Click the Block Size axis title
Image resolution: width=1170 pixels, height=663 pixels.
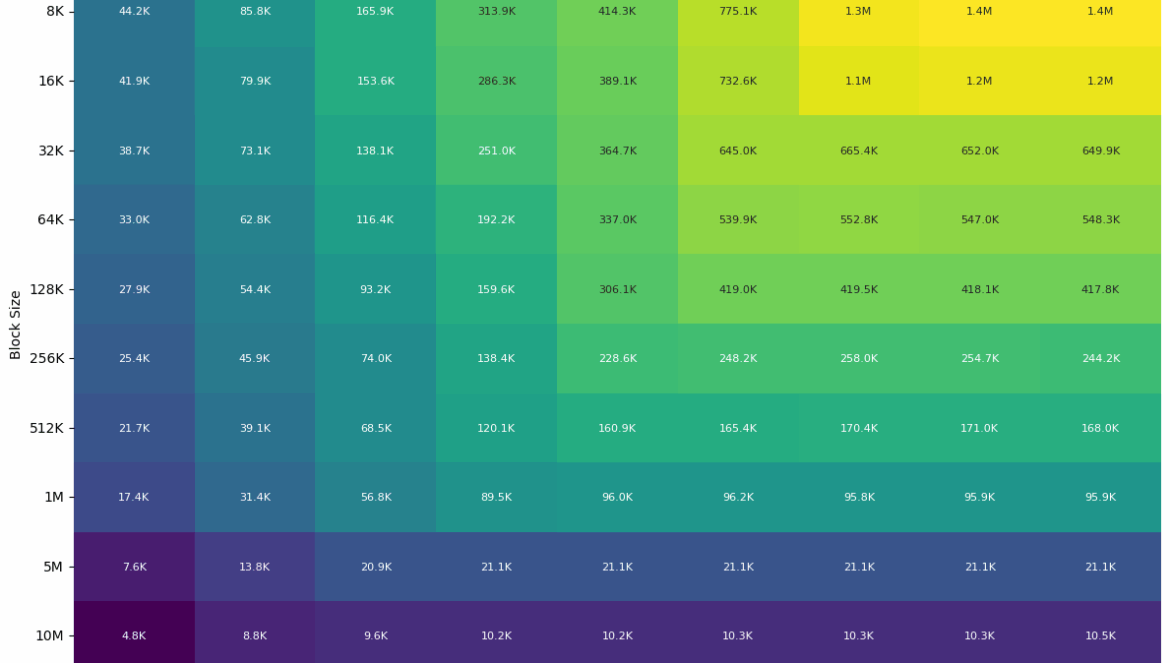tap(16, 324)
